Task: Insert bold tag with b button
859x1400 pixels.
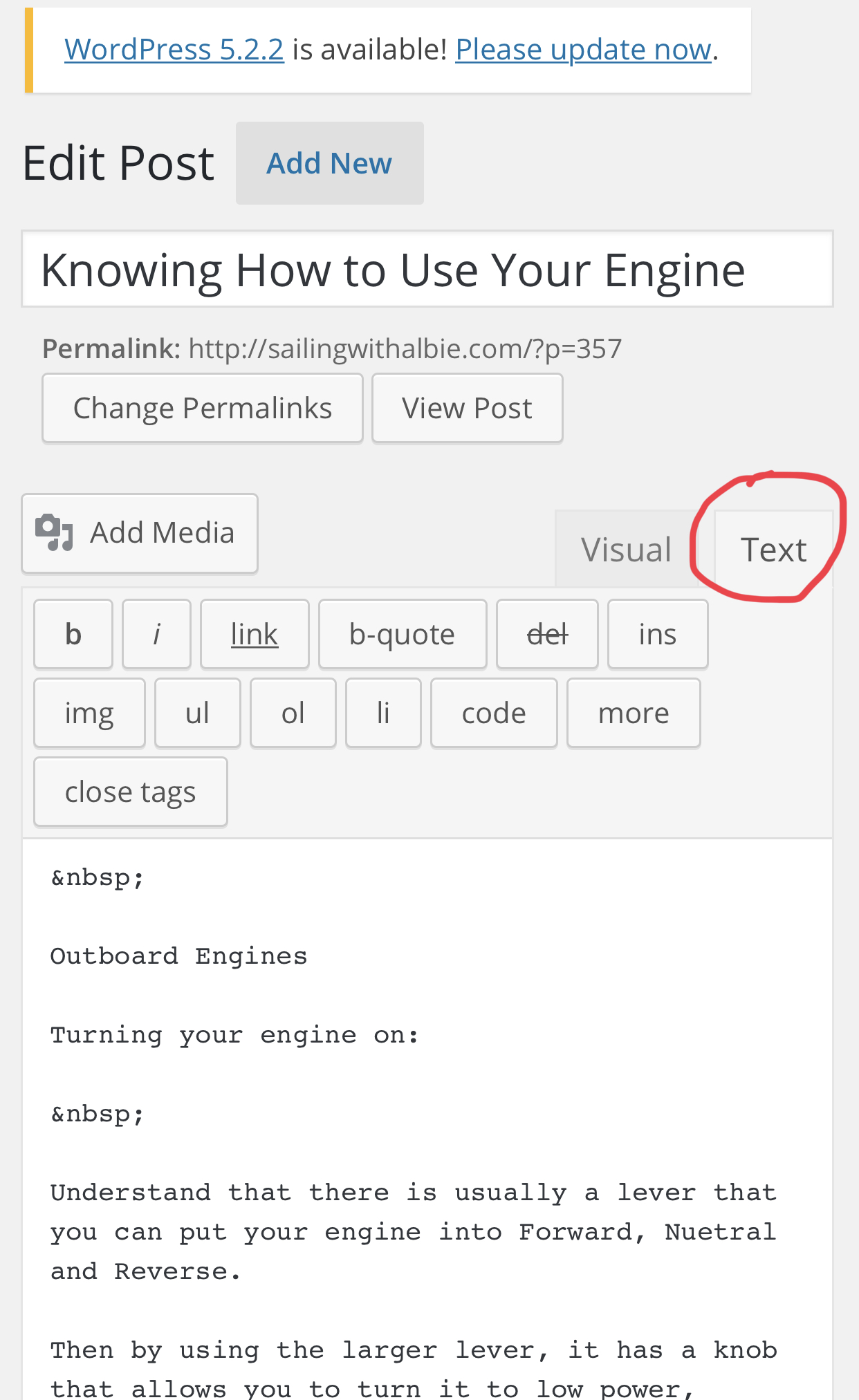Action: coord(73,634)
